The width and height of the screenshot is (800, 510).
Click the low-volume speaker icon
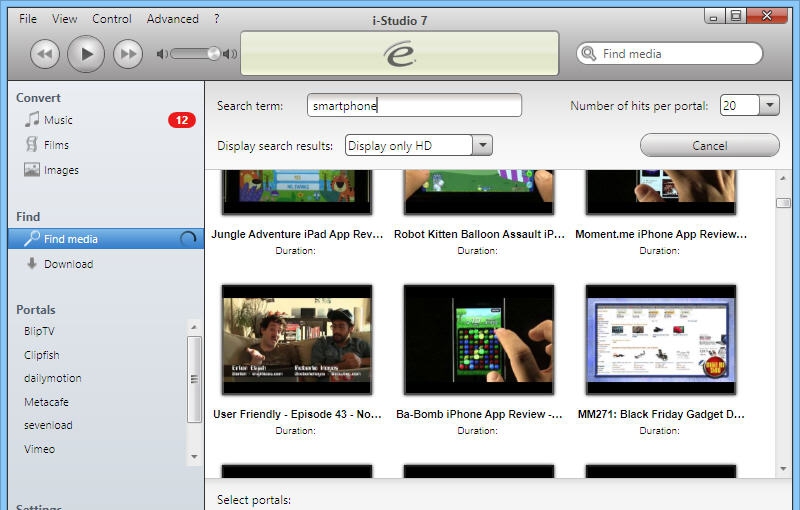162,54
